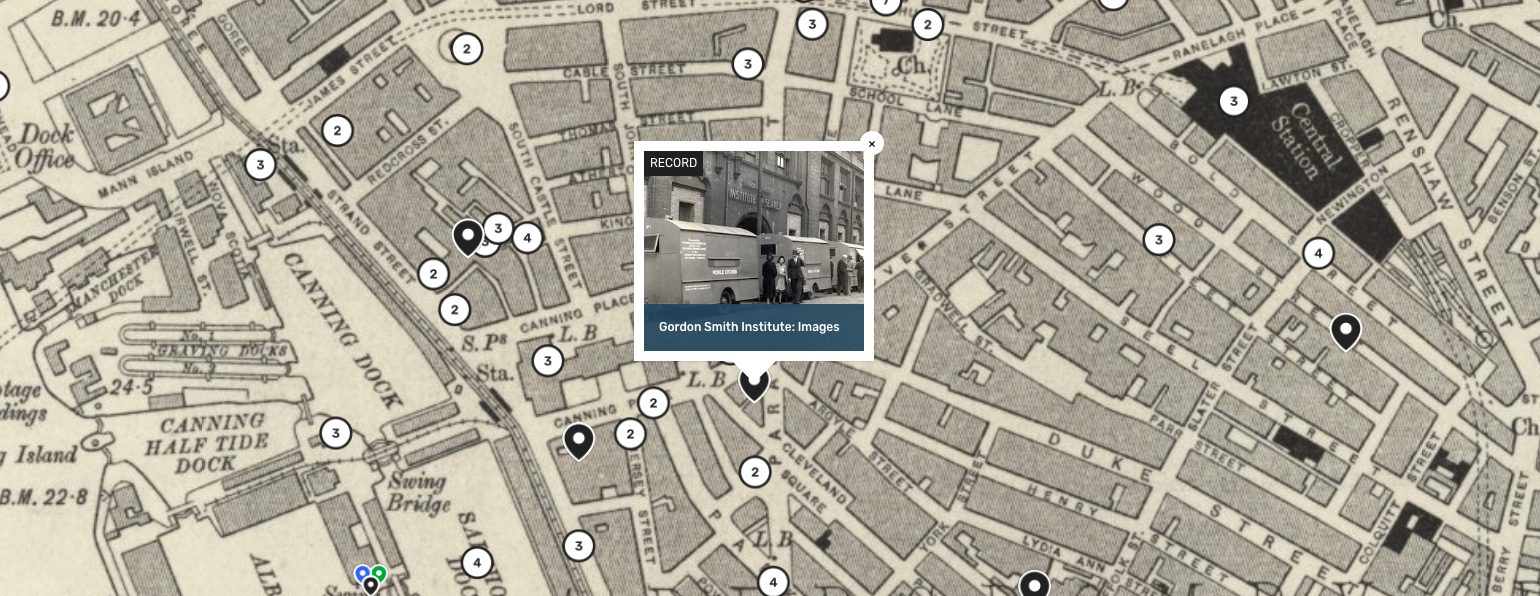
Task: Click the RECORD label in the popup
Action: pos(673,163)
